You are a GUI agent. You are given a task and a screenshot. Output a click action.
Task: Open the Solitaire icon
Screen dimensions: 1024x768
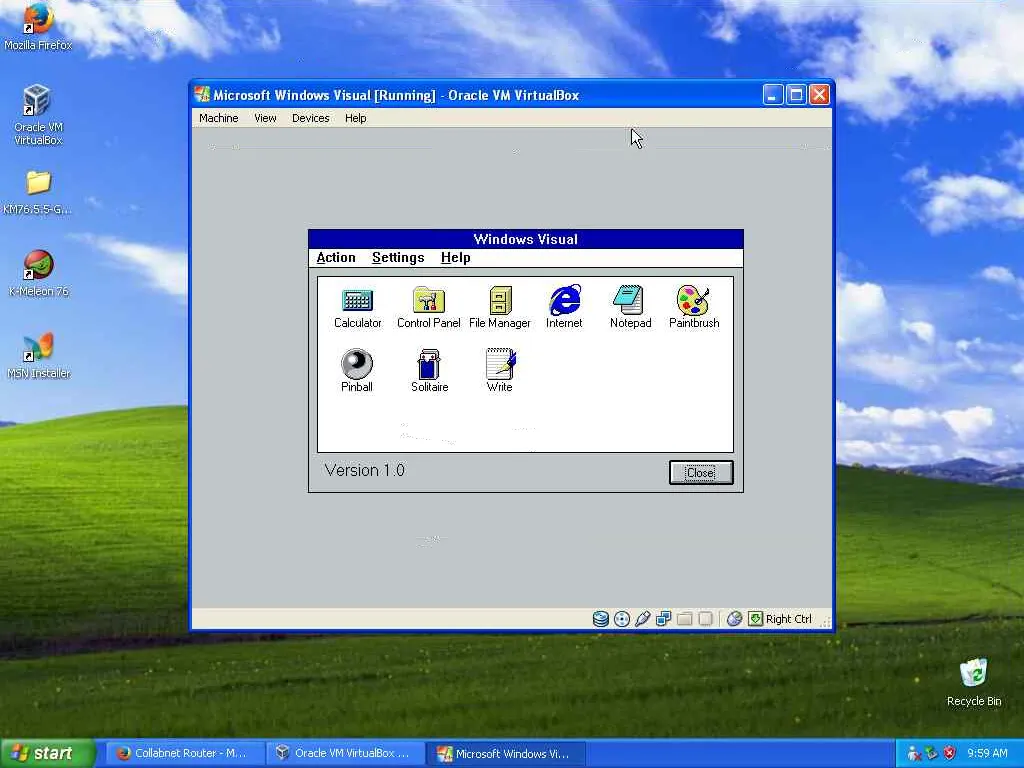429,370
